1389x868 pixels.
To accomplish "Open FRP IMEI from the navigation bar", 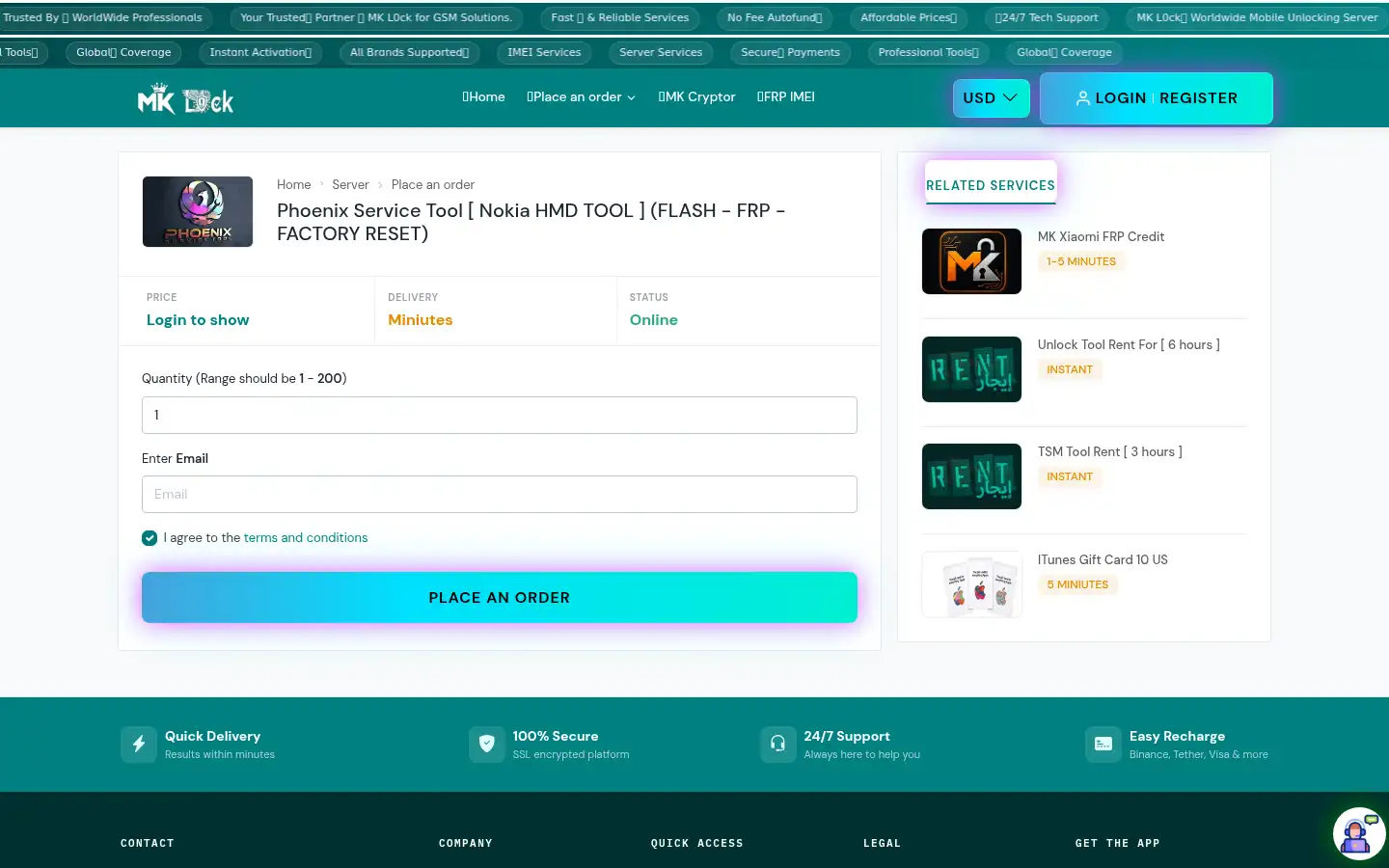I will click(x=785, y=97).
